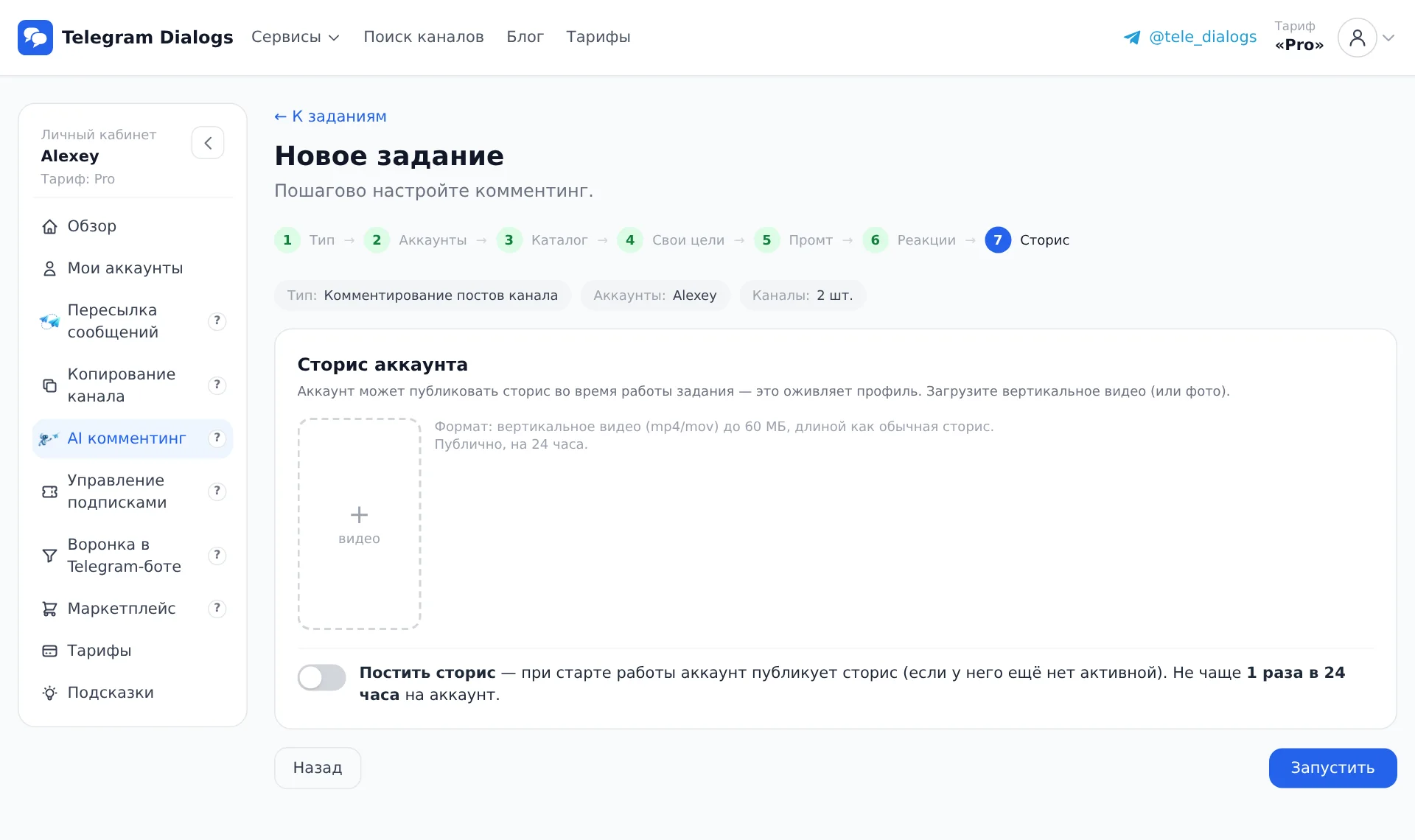Click the video upload placeholder area

click(x=359, y=524)
